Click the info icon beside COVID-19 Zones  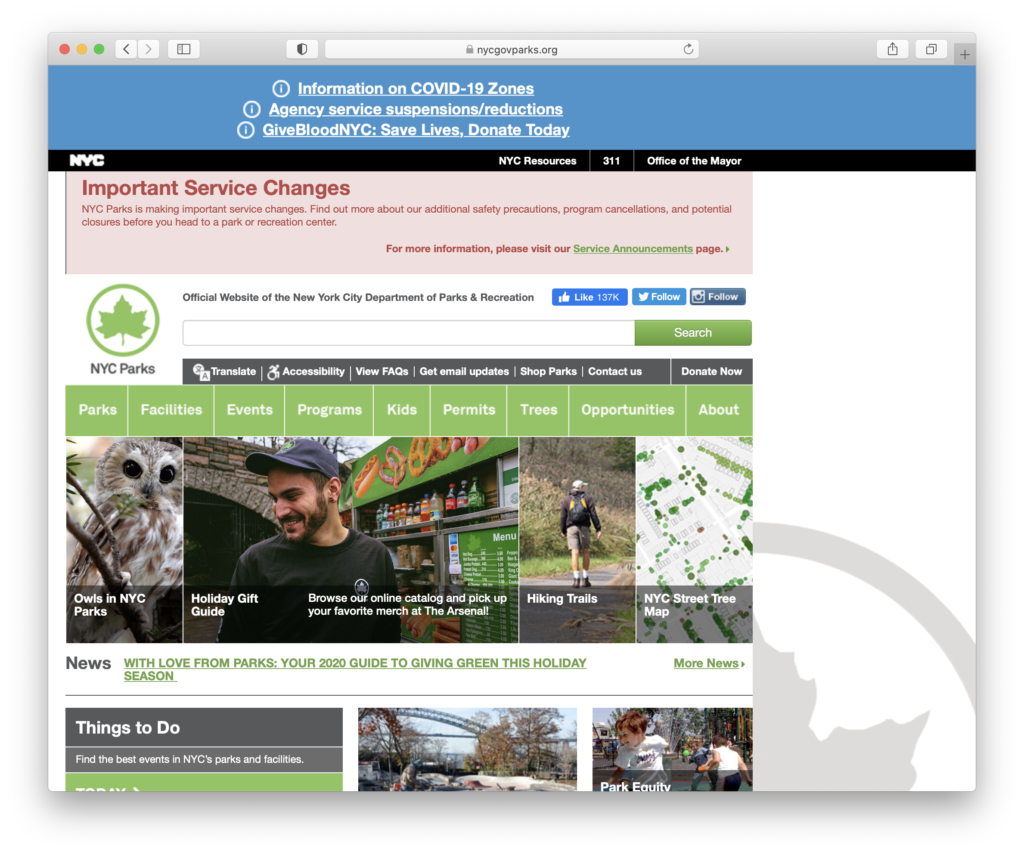281,88
